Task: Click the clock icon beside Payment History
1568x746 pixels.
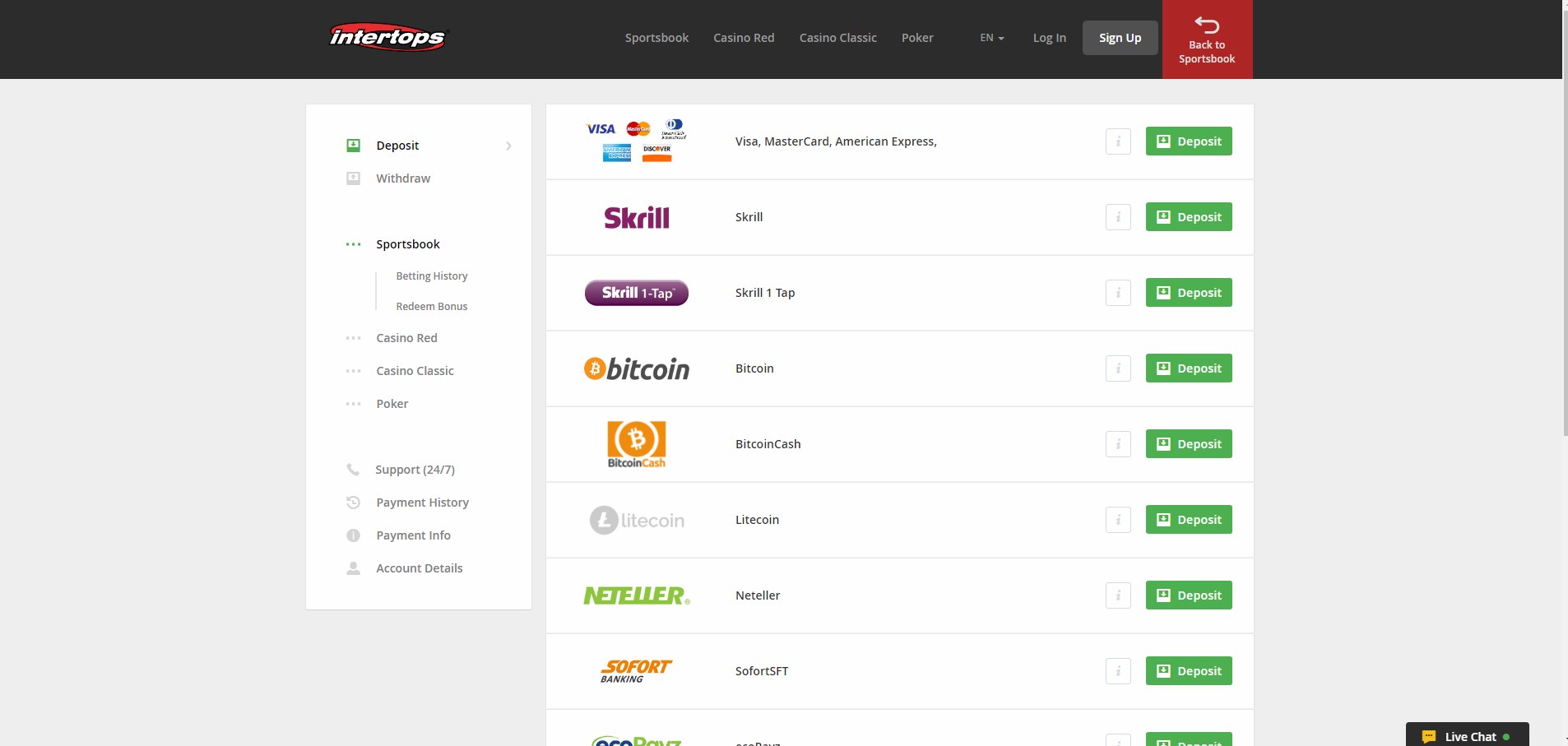Action: tap(354, 503)
